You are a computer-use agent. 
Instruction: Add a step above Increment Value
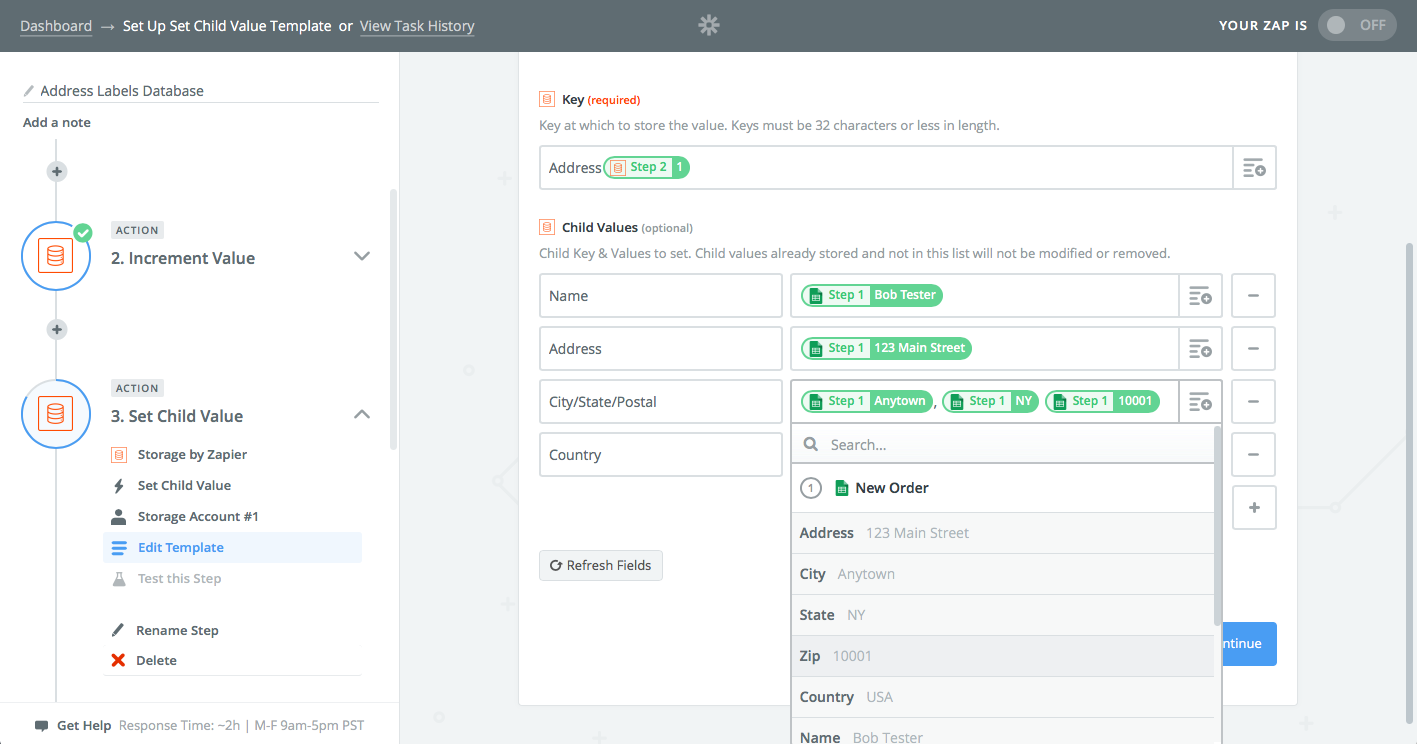57,171
